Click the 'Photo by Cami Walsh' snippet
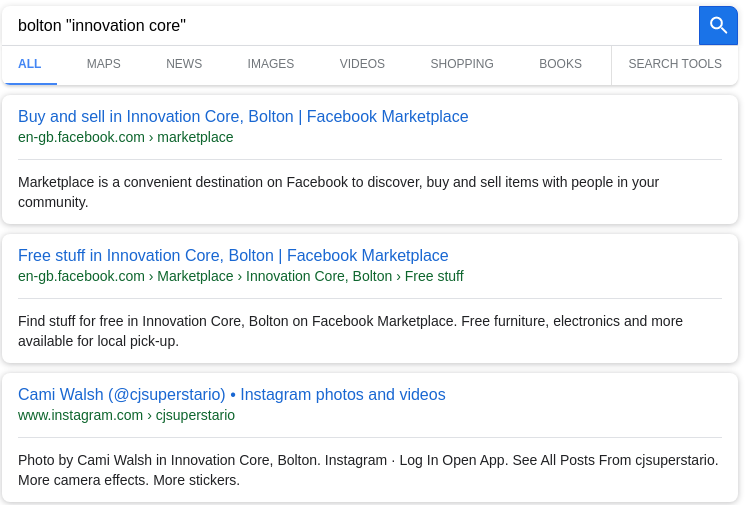This screenshot has width=747, height=505. 368,470
